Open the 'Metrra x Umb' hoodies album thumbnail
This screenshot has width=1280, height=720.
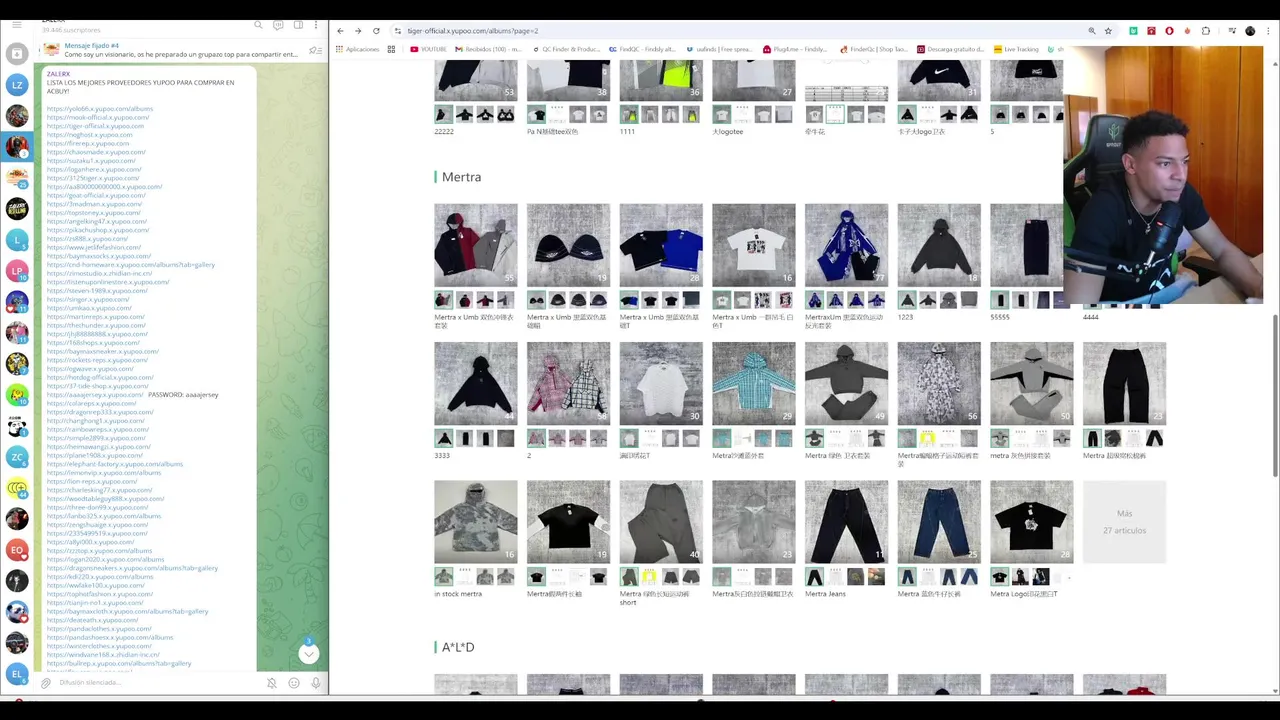pyautogui.click(x=476, y=245)
